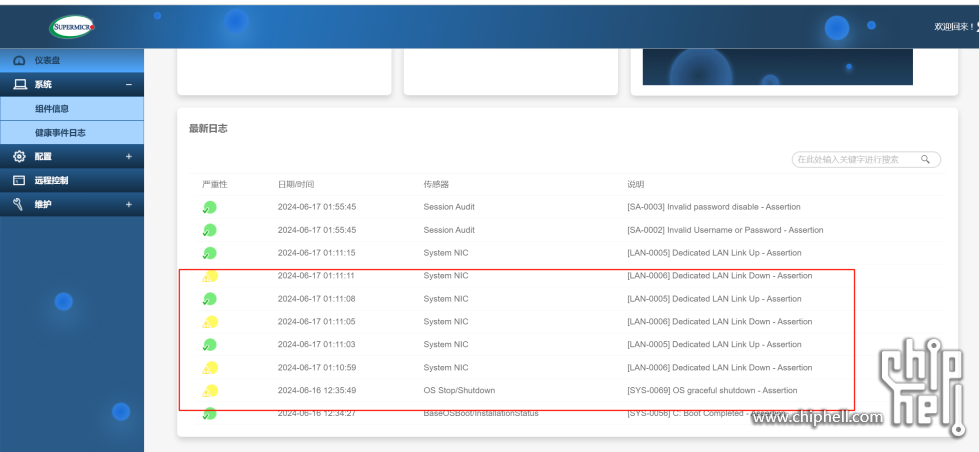Open the dashboard gauge icon
The height and width of the screenshot is (452, 979).
pyautogui.click(x=19, y=61)
